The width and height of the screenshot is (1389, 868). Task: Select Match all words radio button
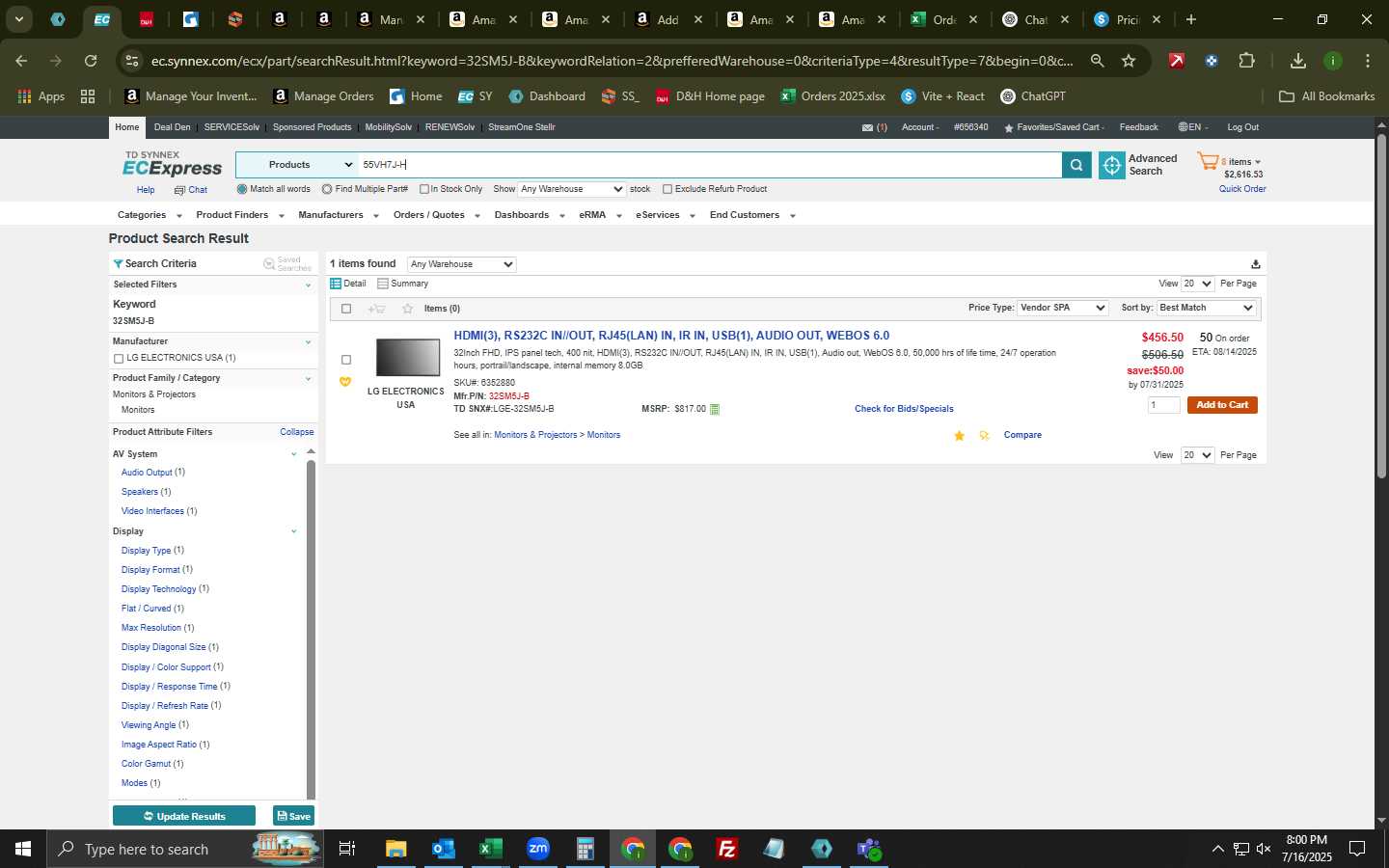pyautogui.click(x=242, y=189)
